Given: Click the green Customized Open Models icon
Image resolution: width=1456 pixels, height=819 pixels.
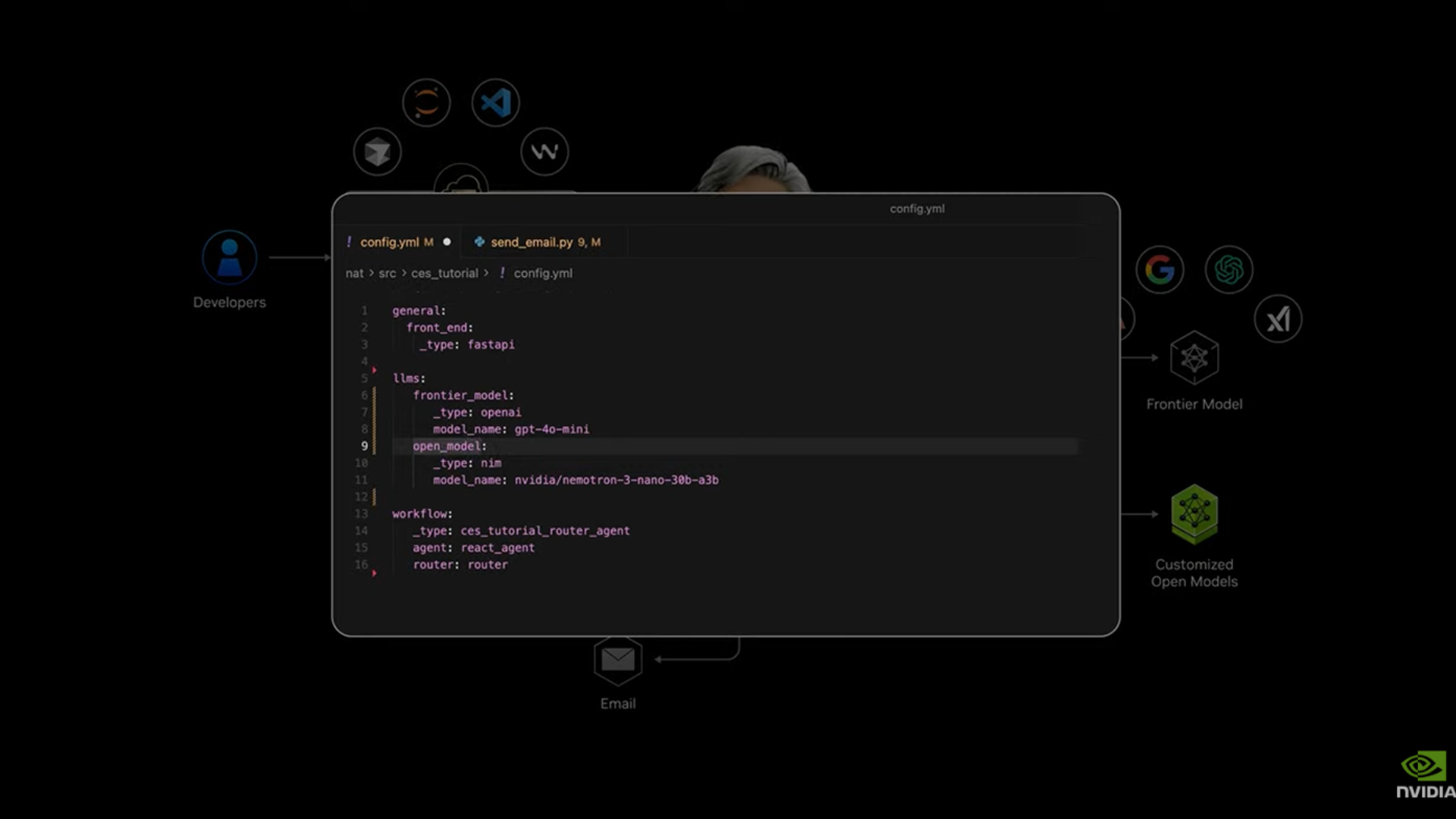Looking at the screenshot, I should tap(1194, 514).
